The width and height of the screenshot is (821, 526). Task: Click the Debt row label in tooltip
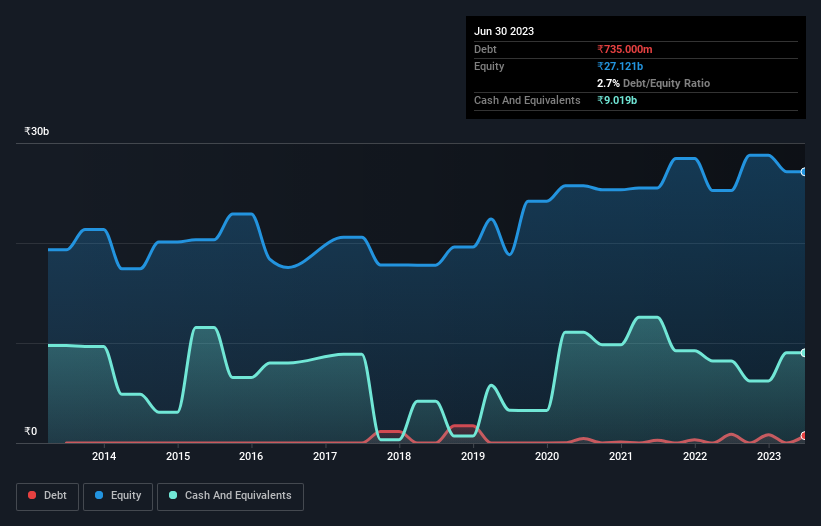(485, 49)
